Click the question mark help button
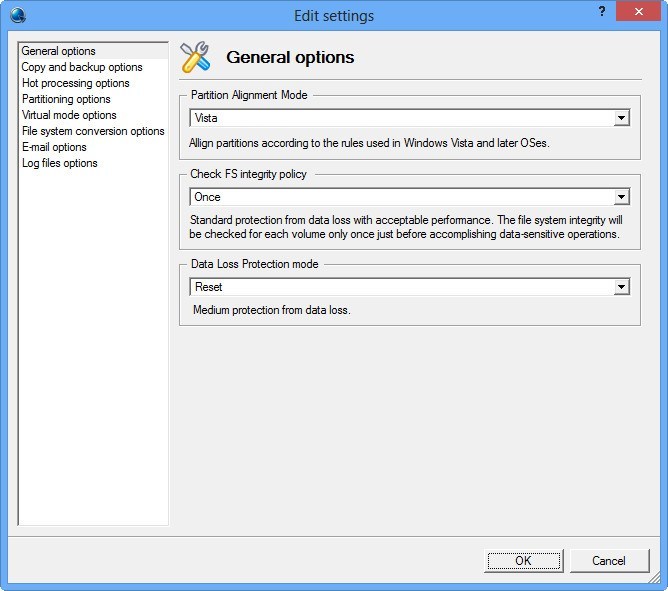 602,12
